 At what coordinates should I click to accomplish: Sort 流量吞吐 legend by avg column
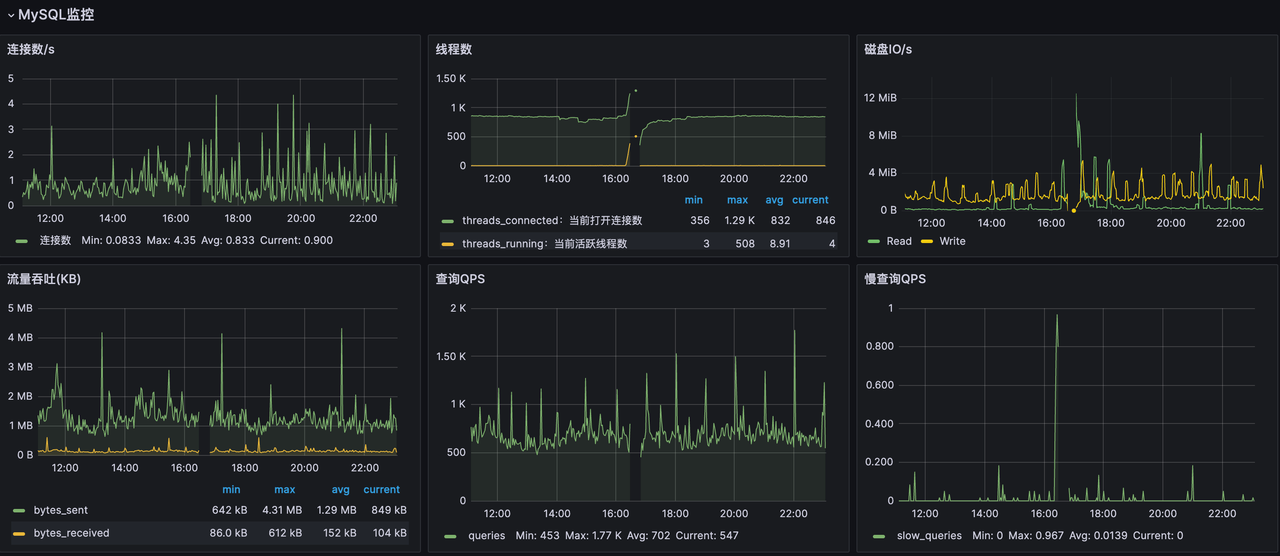point(342,490)
